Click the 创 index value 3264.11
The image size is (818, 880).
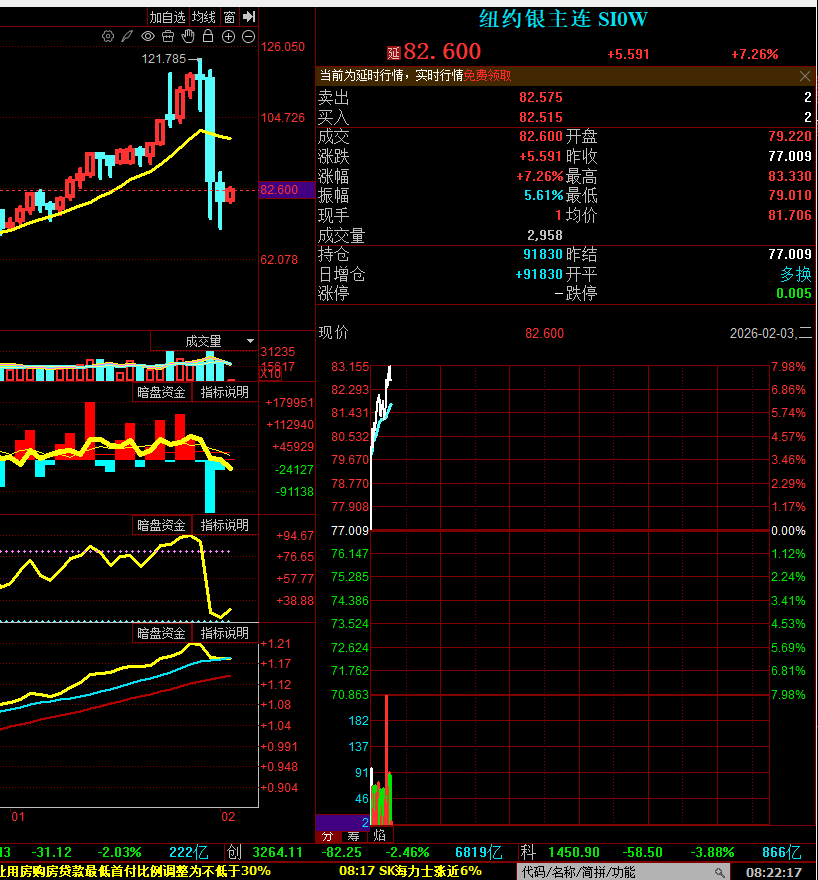click(x=278, y=852)
